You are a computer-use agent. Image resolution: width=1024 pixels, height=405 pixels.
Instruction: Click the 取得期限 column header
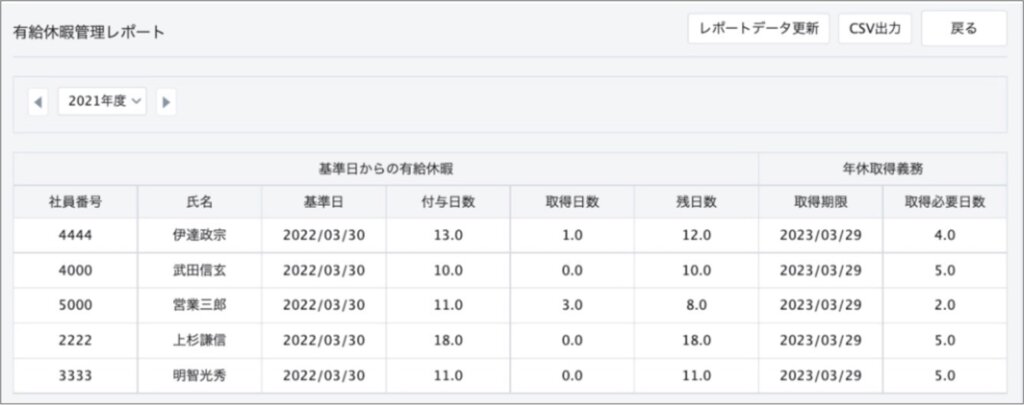coord(820,201)
